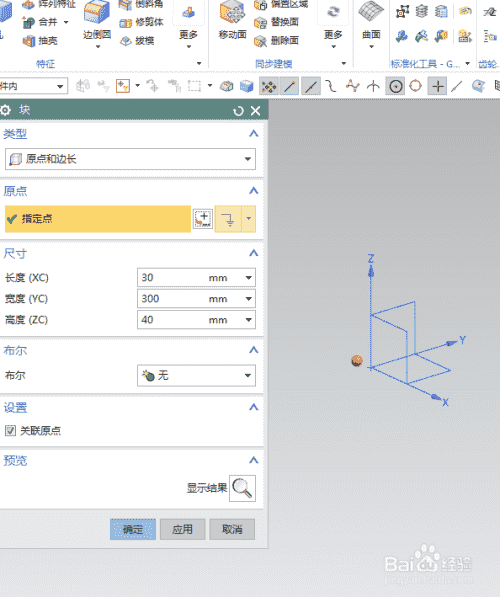Click the X axis arrow handle in viewport
Viewport: 500px width, 597px height.
point(436,397)
